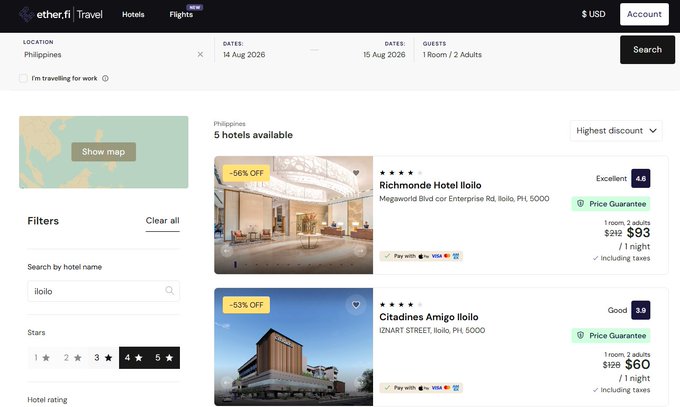Deselect the 4 star filter
The height and width of the screenshot is (407, 680).
tap(134, 358)
